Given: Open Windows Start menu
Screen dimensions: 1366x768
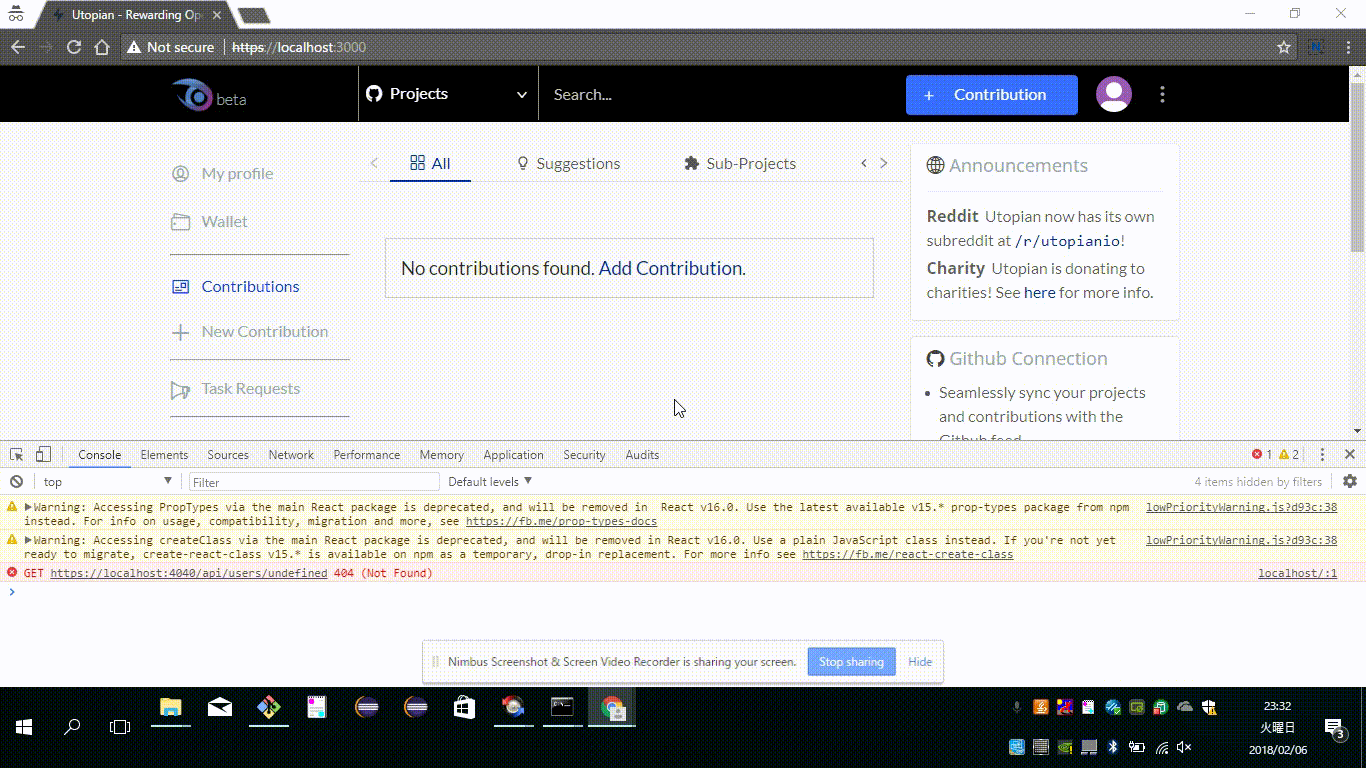Looking at the screenshot, I should 24,727.
